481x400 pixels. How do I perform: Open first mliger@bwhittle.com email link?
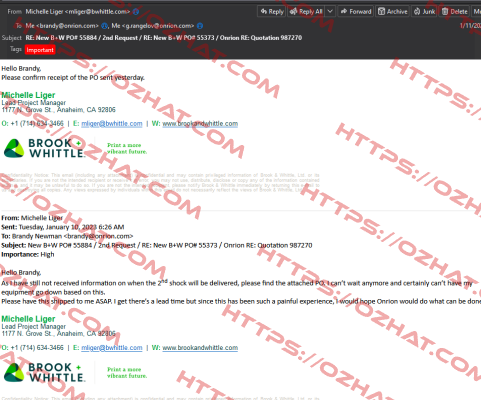click(112, 124)
